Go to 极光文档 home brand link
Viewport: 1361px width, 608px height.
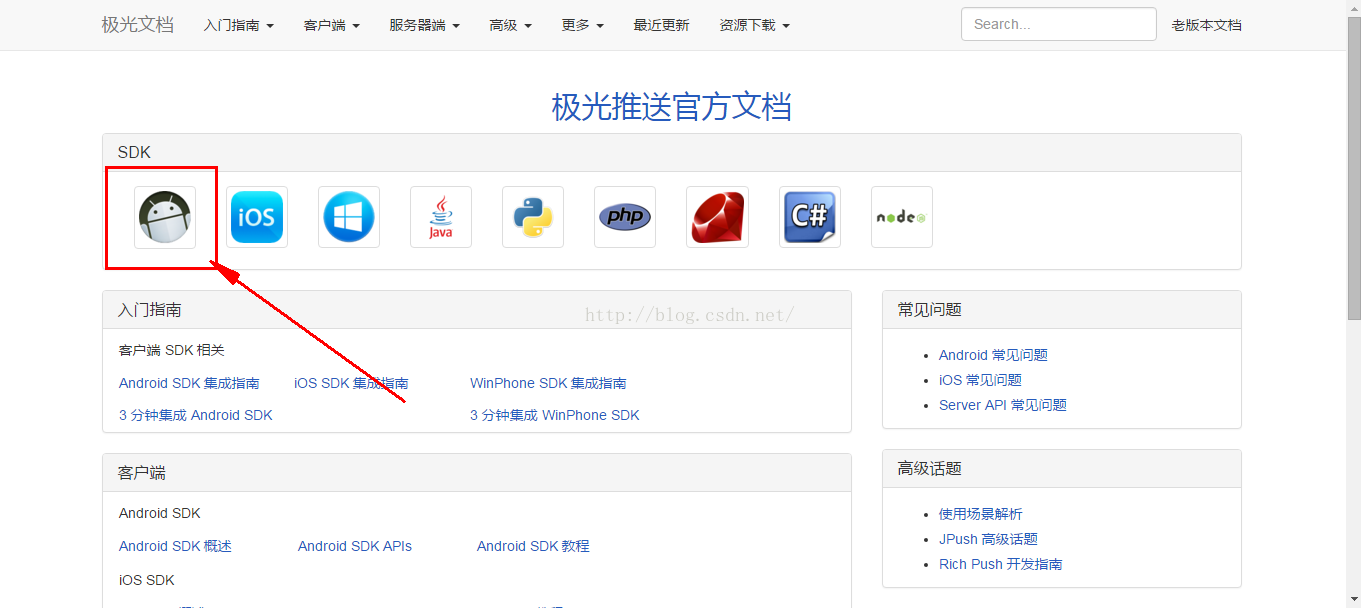point(138,25)
